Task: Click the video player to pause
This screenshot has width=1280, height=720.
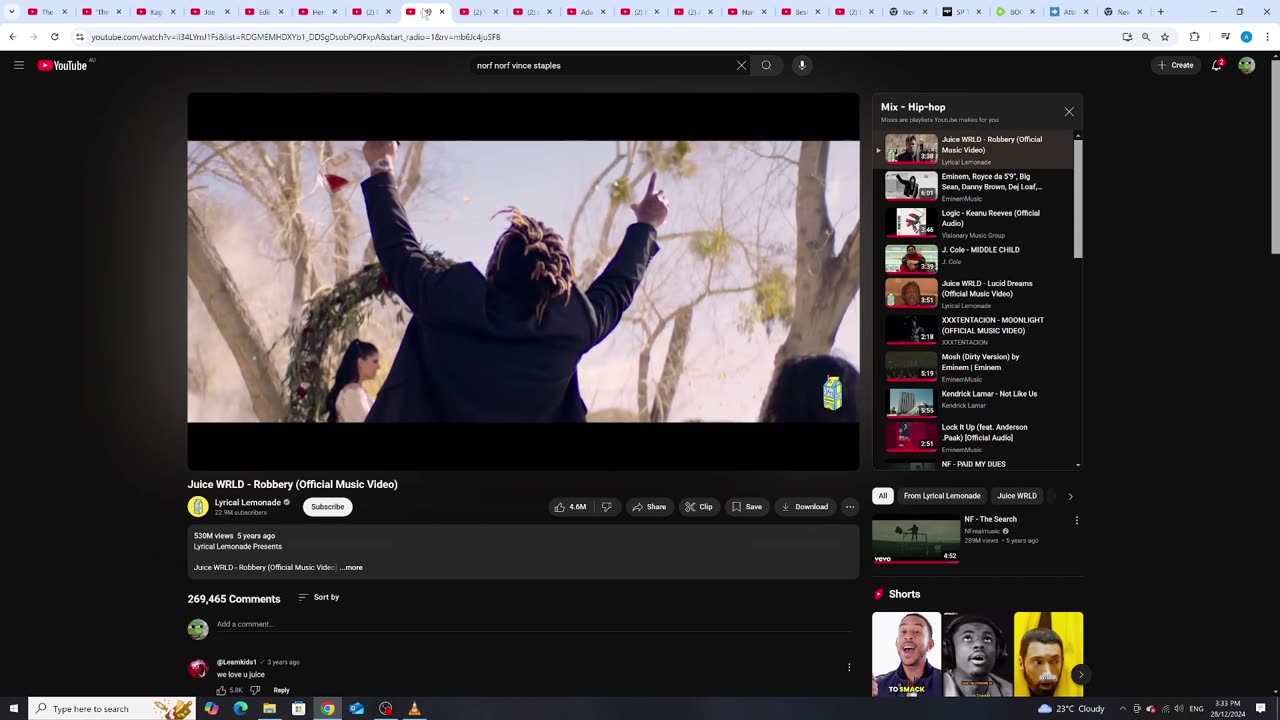Action: [x=523, y=281]
